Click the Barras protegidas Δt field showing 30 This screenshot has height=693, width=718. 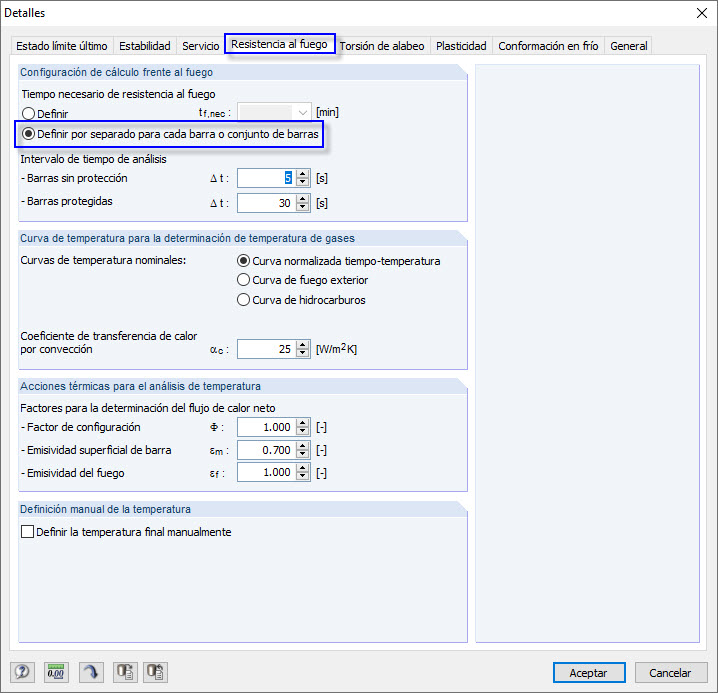267,203
